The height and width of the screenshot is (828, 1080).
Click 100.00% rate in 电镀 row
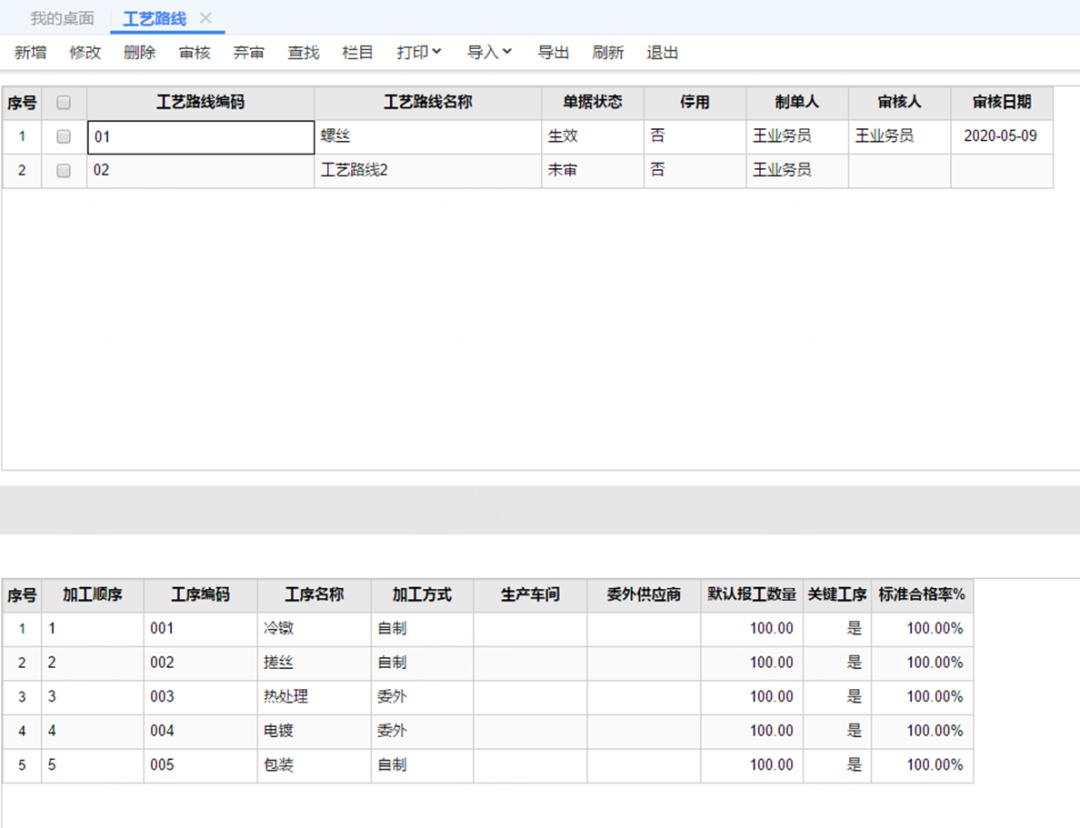coord(922,731)
